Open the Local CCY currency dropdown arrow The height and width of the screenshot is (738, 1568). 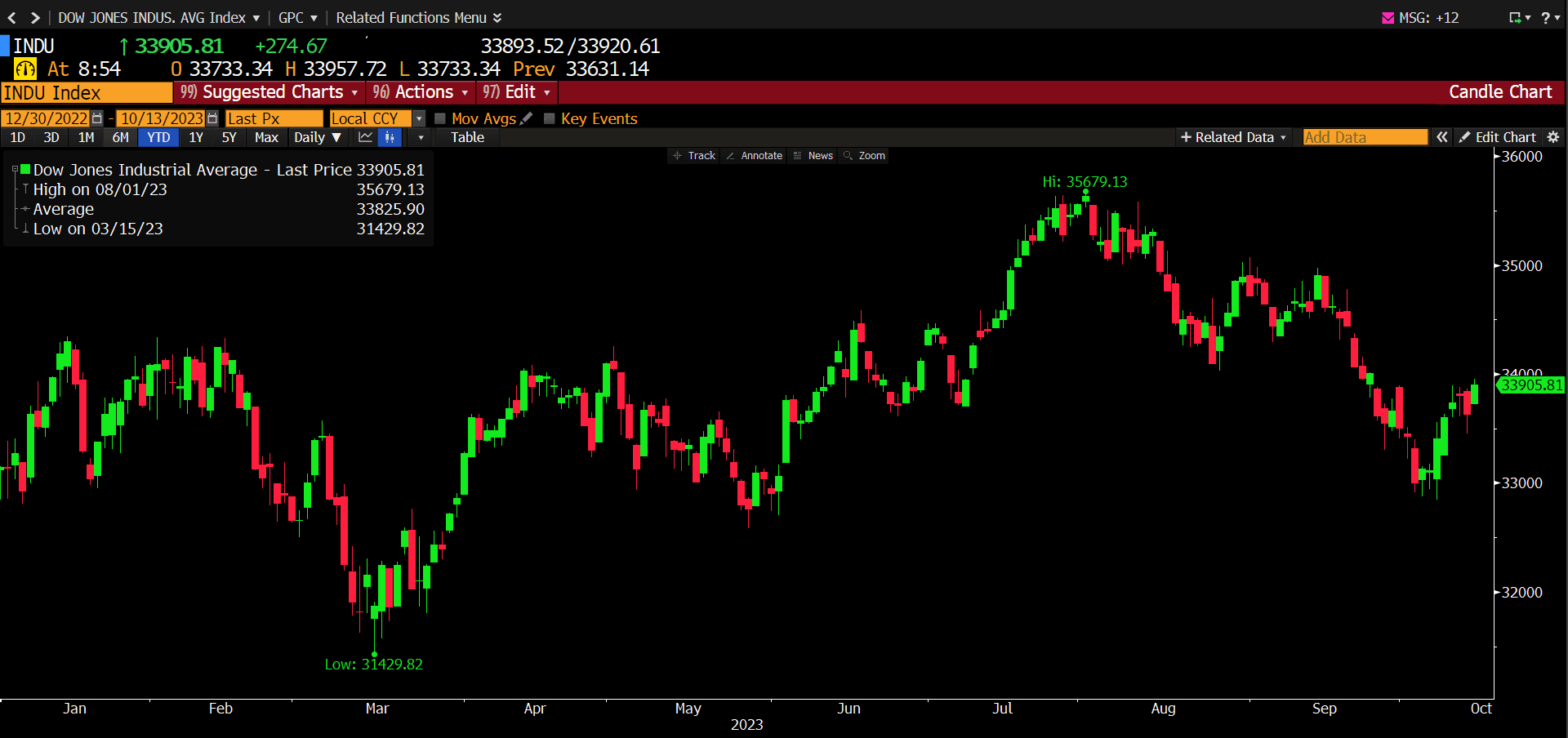[419, 118]
